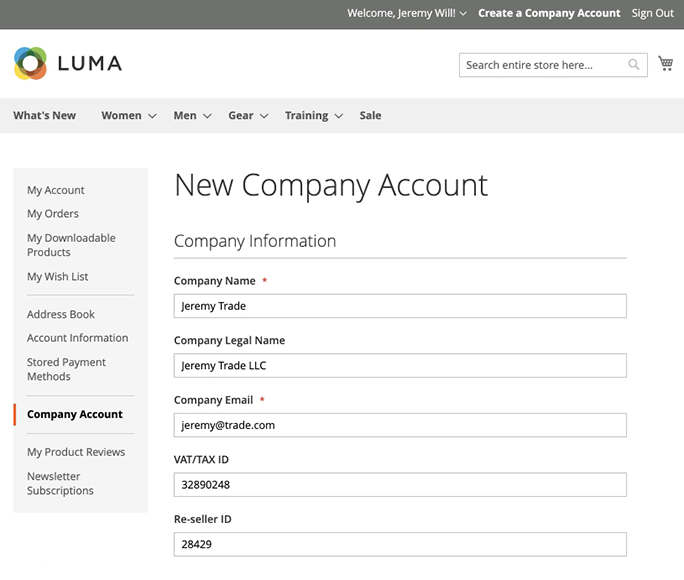Expand the Welcome Jeremy Will account dropdown
Screen dimensions: 684x580
click(463, 14)
